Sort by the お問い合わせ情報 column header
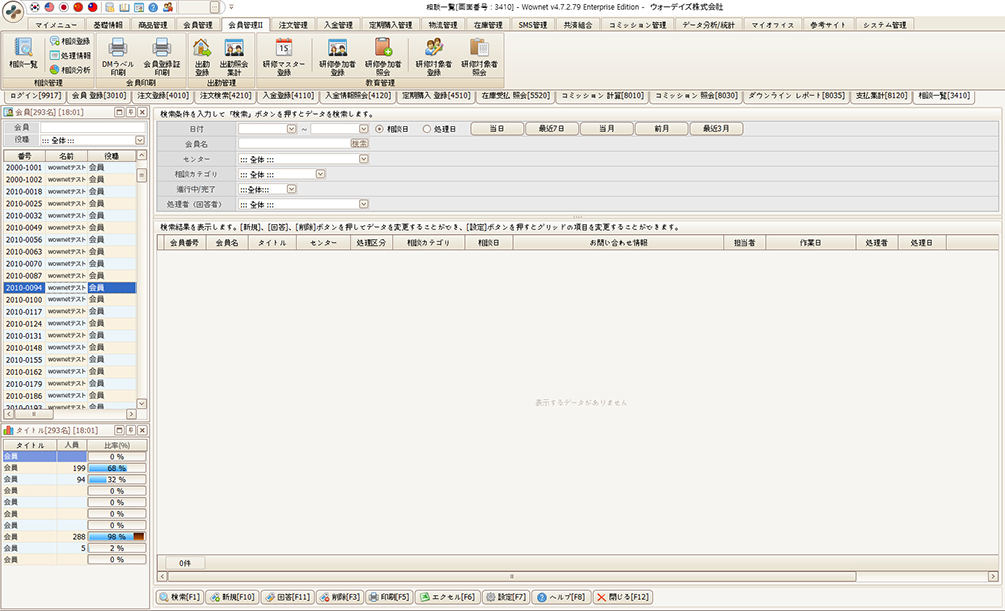Viewport: 1005px width, 611px height. [619, 243]
